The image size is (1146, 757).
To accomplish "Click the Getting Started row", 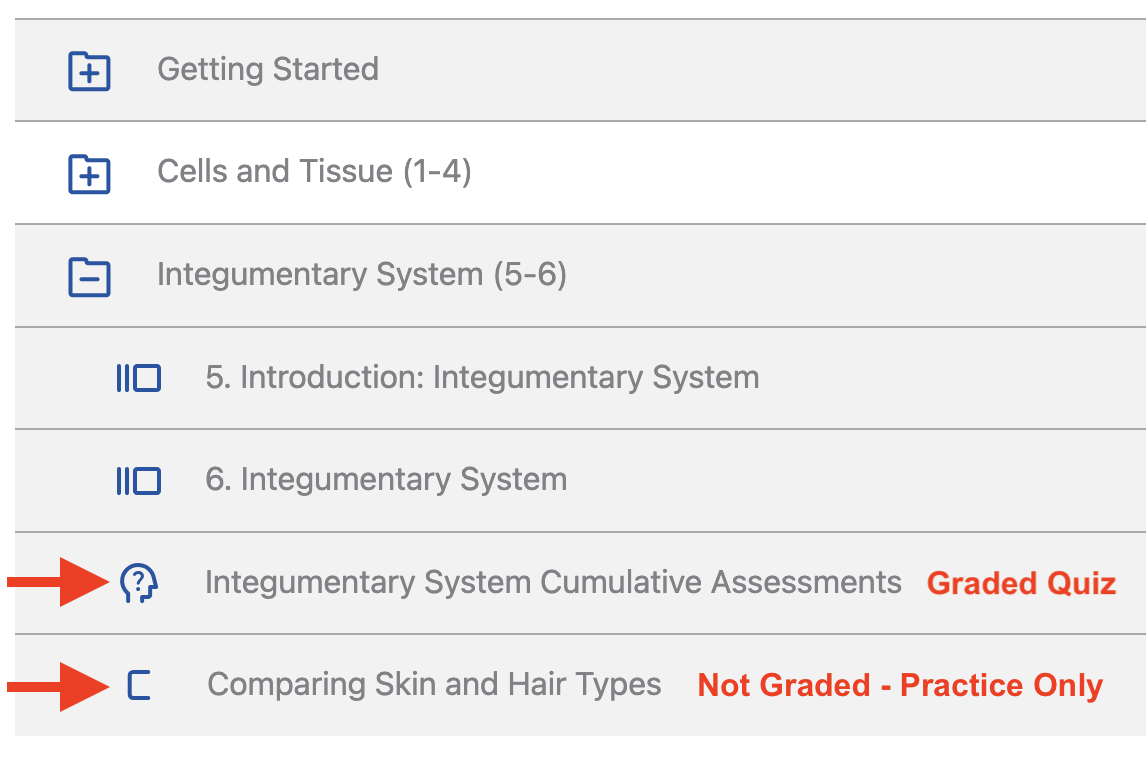I will 268,68.
